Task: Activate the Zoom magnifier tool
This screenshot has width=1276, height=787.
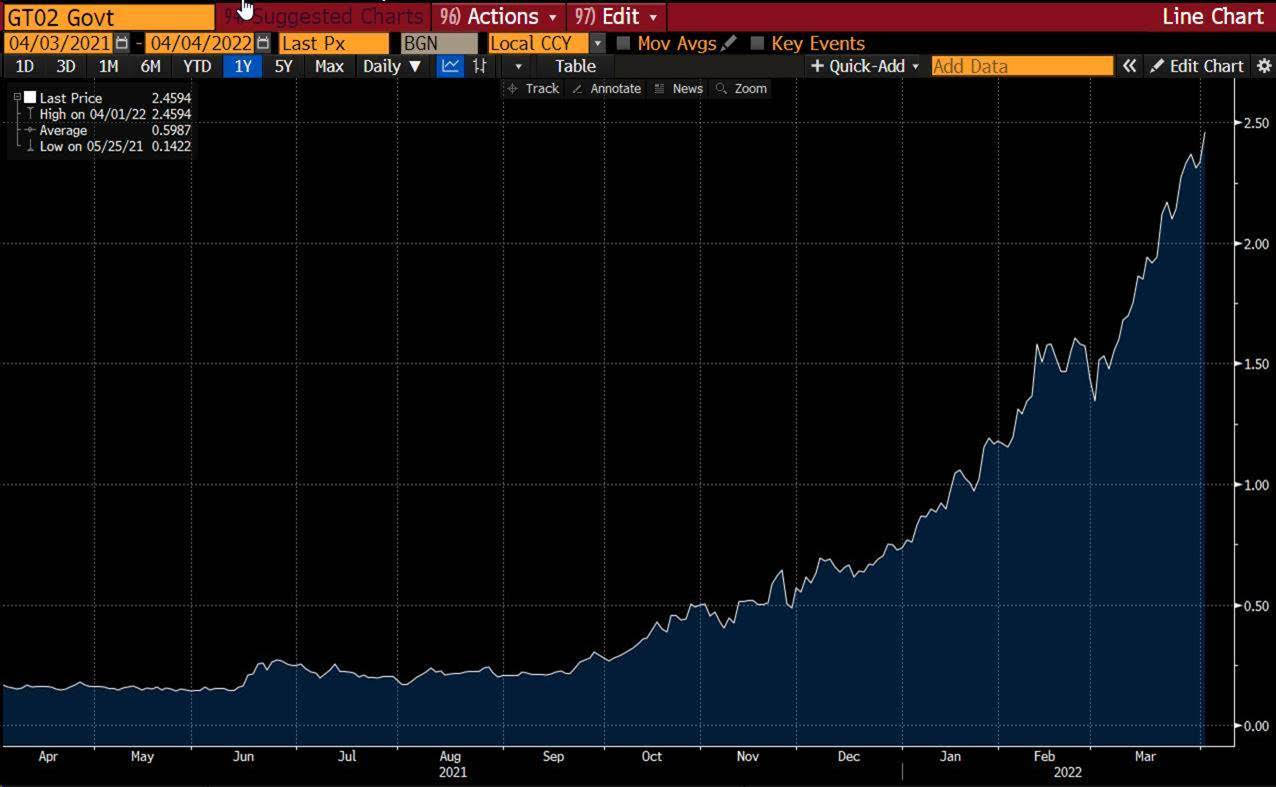Action: click(x=741, y=88)
